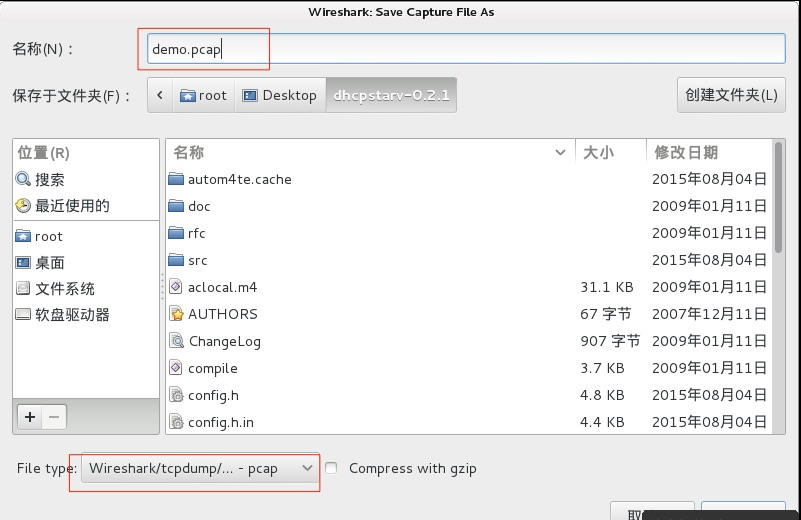This screenshot has width=801, height=520.
Task: Click the 文件系统 drive icon
Action: pyautogui.click(x=23, y=289)
